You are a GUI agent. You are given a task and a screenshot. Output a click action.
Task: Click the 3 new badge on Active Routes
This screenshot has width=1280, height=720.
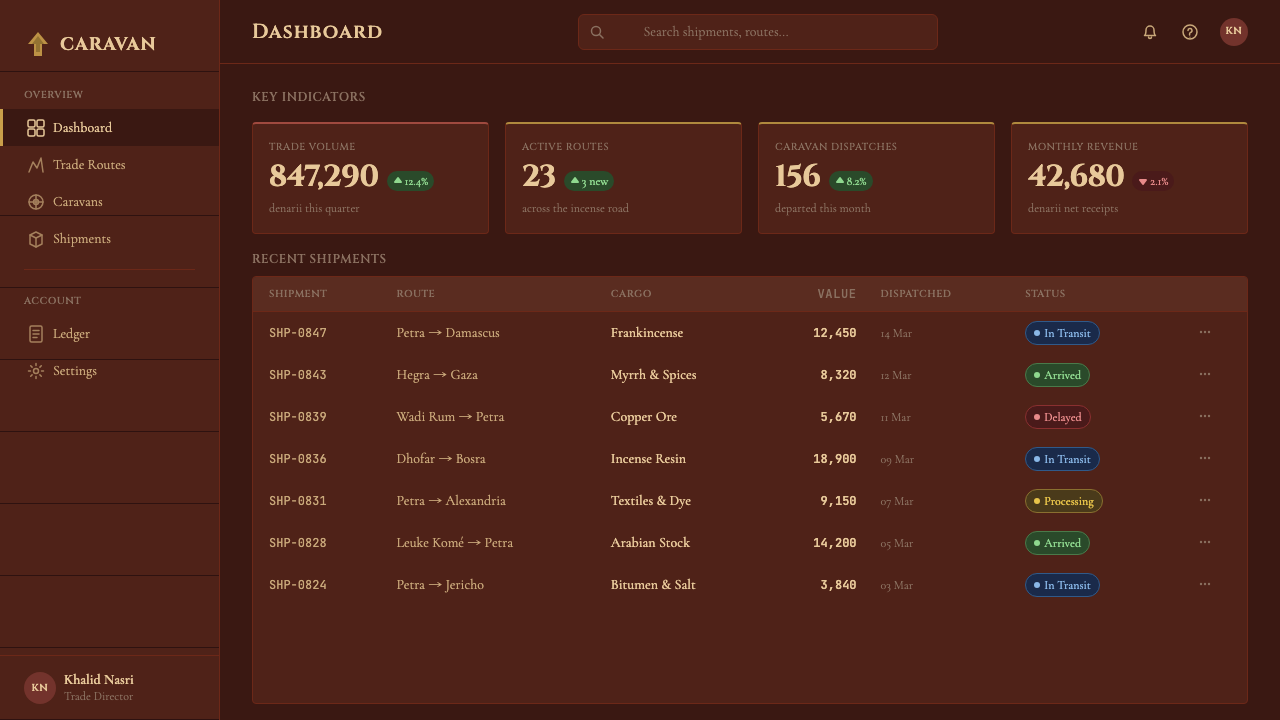(589, 182)
